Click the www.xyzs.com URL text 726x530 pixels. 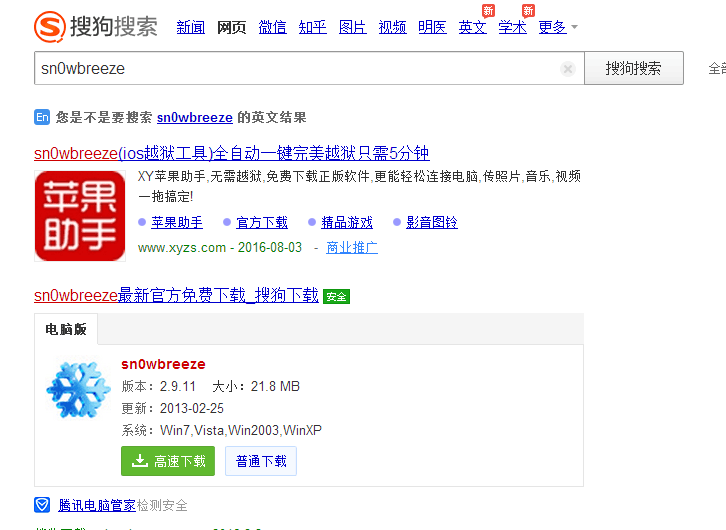[x=182, y=248]
